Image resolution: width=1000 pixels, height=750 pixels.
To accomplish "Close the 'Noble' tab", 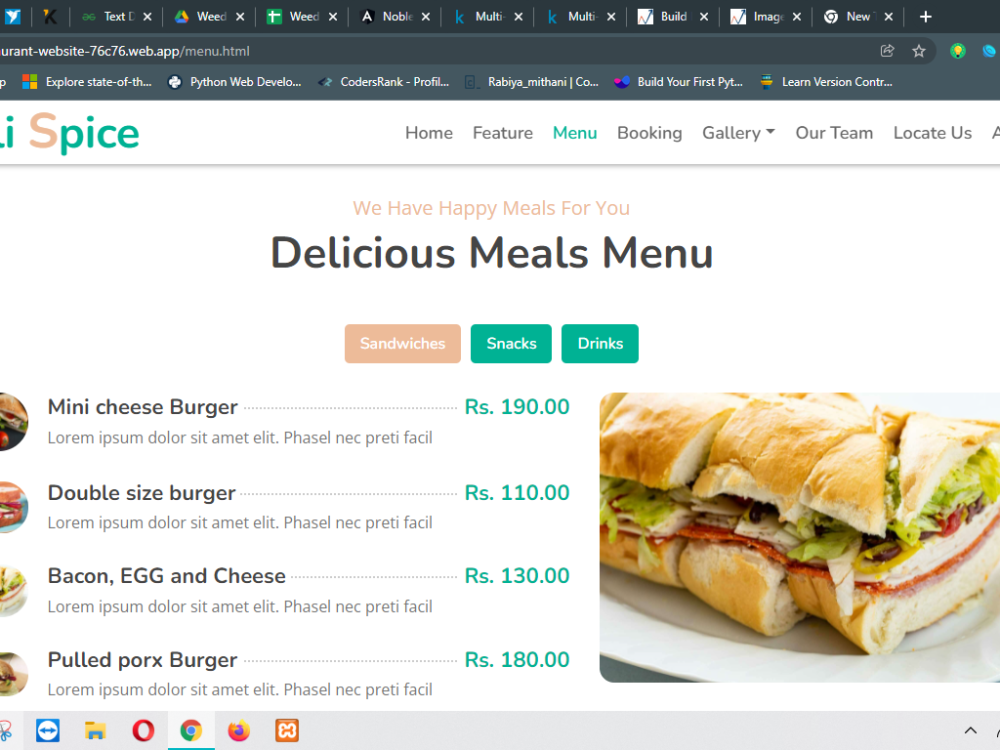I will 425,17.
